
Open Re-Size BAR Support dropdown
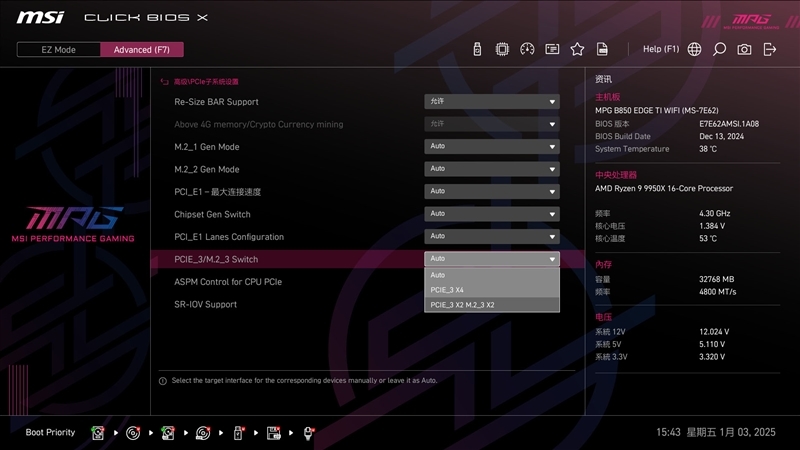[x=492, y=102]
